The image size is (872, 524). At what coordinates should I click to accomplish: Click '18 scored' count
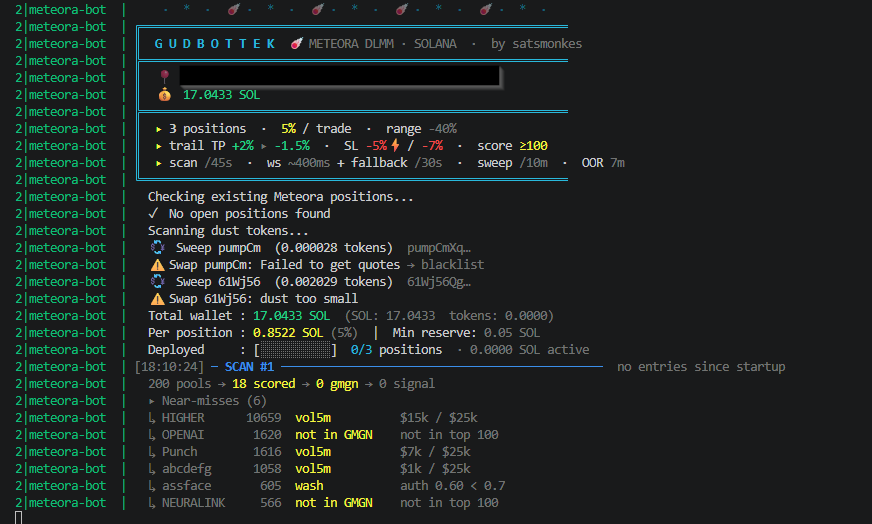pyautogui.click(x=264, y=384)
